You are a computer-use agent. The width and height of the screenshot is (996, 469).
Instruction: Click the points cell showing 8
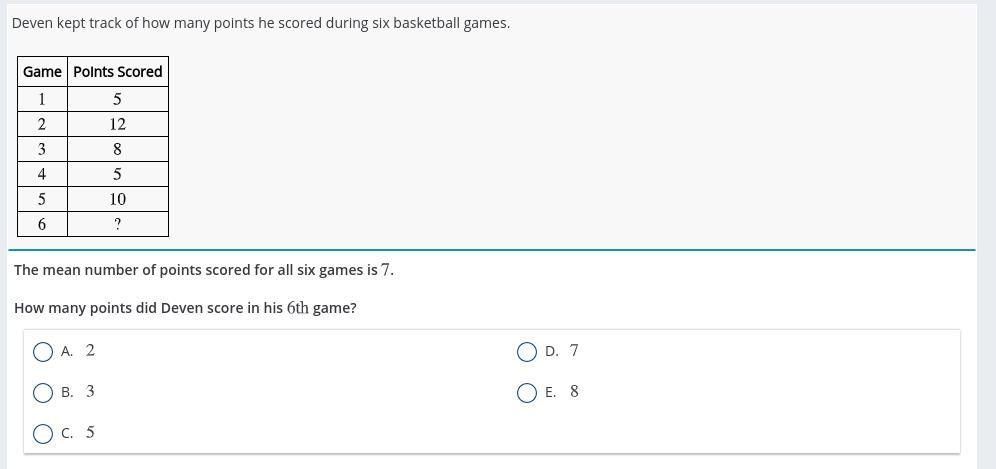click(117, 149)
